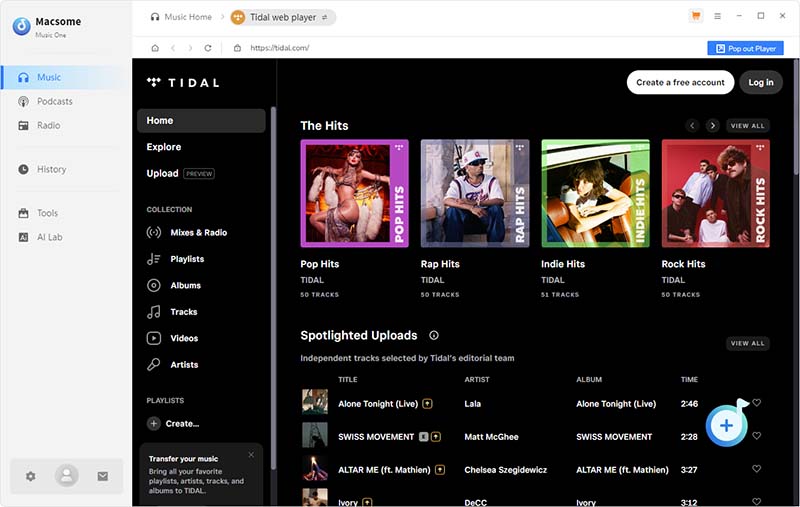This screenshot has height=507, width=800.
Task: Favorite Alone Tonight (Live) with the heart
Action: pyautogui.click(x=757, y=403)
